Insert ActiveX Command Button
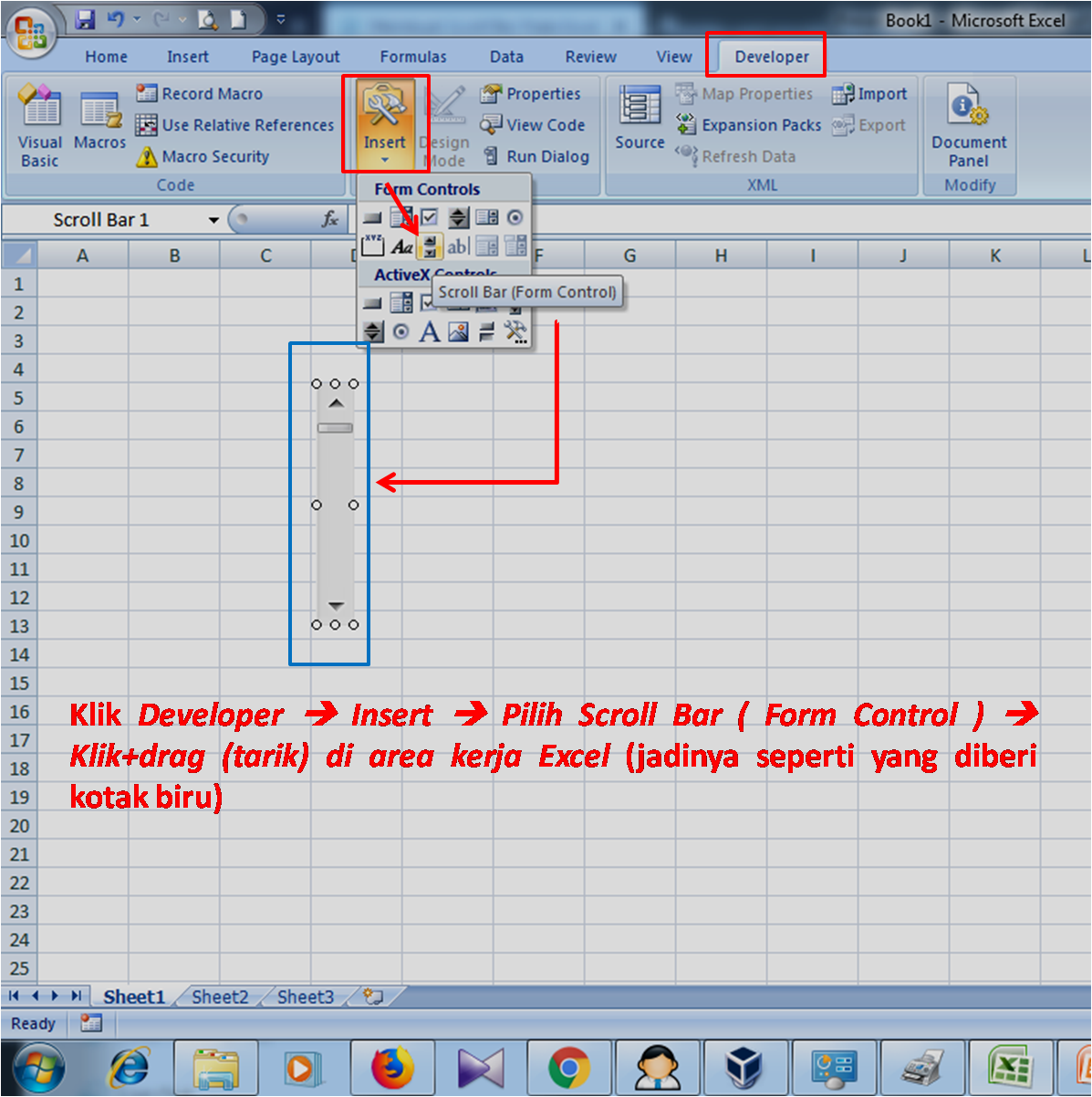This screenshot has width=1092, height=1097. pyautogui.click(x=372, y=302)
